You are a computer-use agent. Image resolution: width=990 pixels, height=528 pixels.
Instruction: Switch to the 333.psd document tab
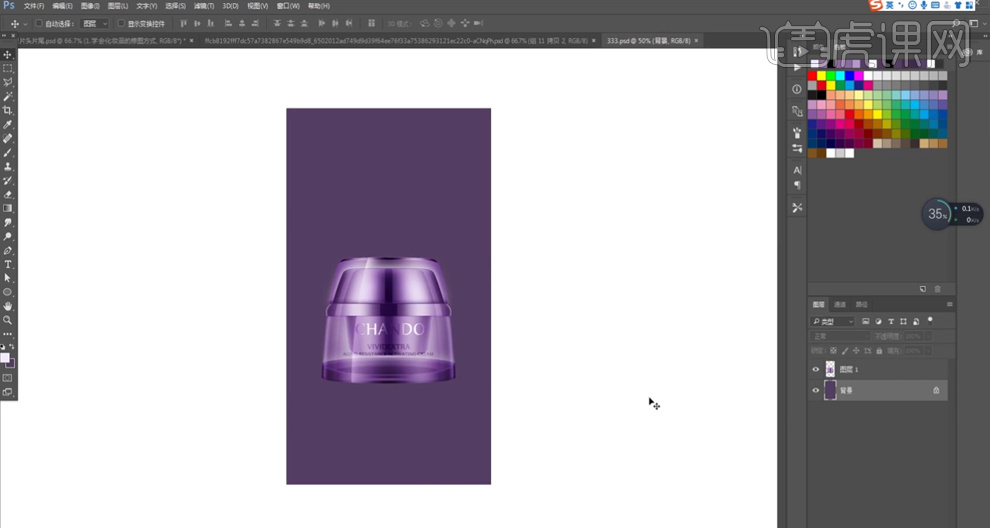650,41
